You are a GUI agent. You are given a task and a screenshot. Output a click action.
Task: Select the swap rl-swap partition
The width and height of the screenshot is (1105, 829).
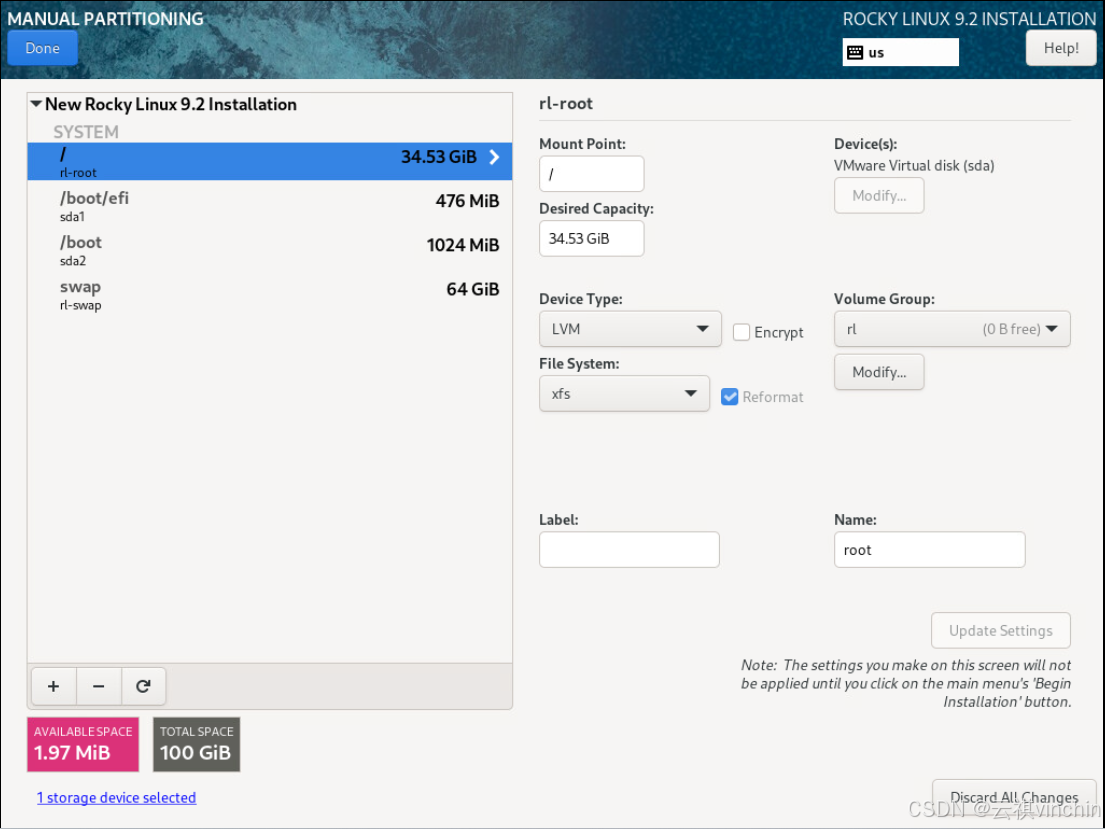(x=269, y=294)
